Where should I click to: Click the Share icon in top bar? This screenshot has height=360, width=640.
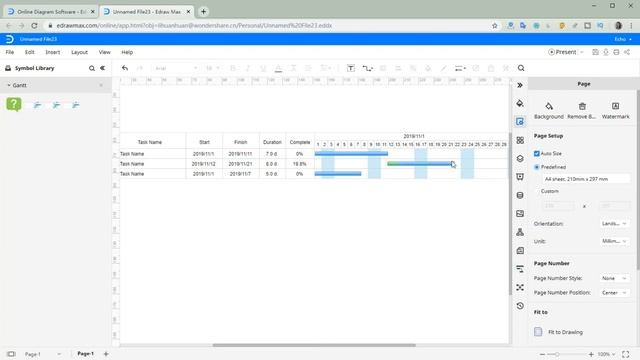tap(627, 52)
